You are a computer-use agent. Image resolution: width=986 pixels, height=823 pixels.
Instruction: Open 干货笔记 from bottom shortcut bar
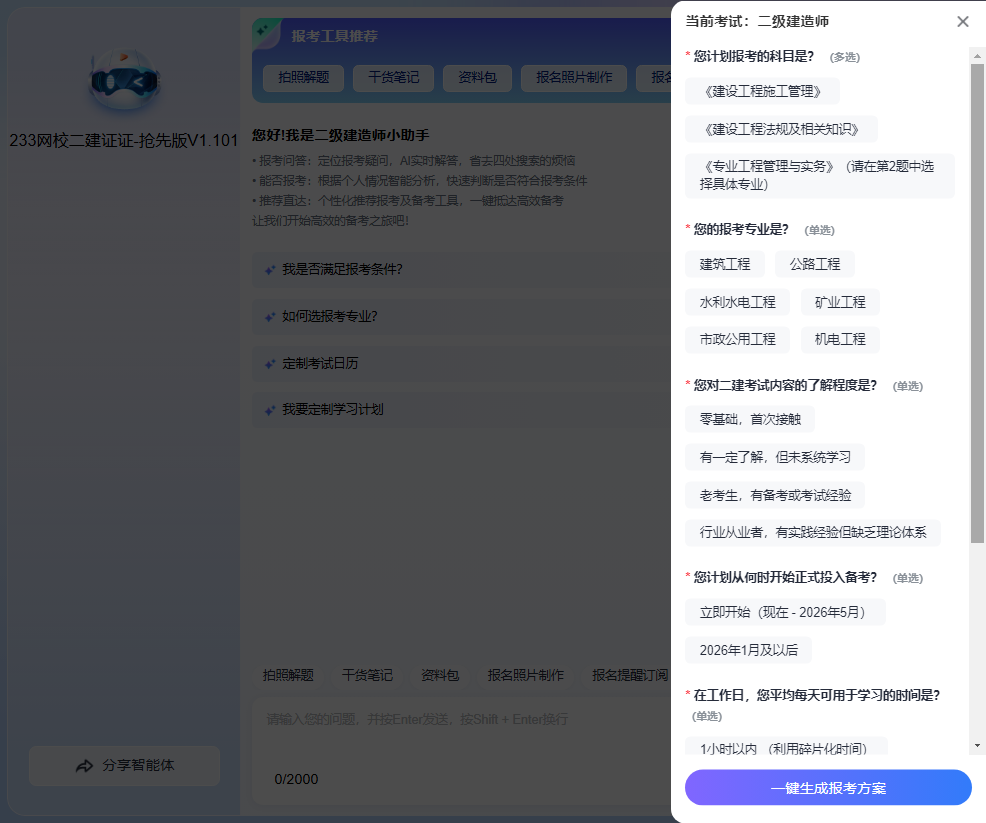(x=367, y=675)
